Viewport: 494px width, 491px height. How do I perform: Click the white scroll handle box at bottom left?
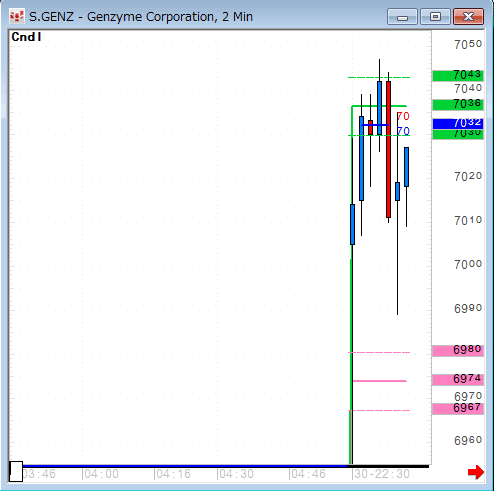(x=16, y=471)
